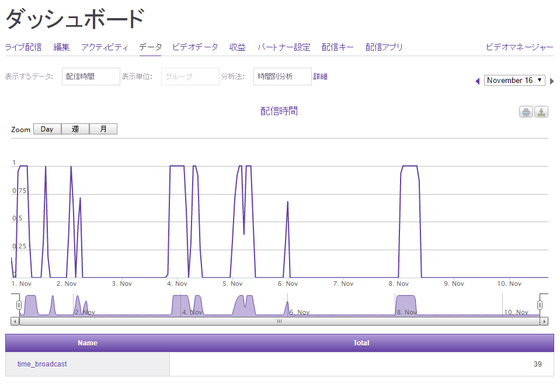Click the navigator scrollbar left arrow
The width and height of the screenshot is (560, 387).
click(15, 321)
